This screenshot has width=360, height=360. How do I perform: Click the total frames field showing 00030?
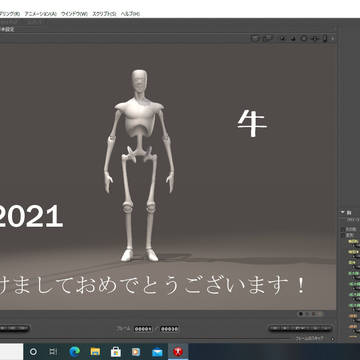pos(169,329)
